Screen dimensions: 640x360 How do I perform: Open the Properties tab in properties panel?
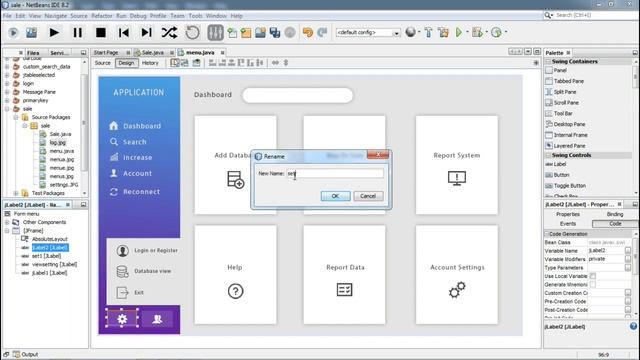click(568, 214)
